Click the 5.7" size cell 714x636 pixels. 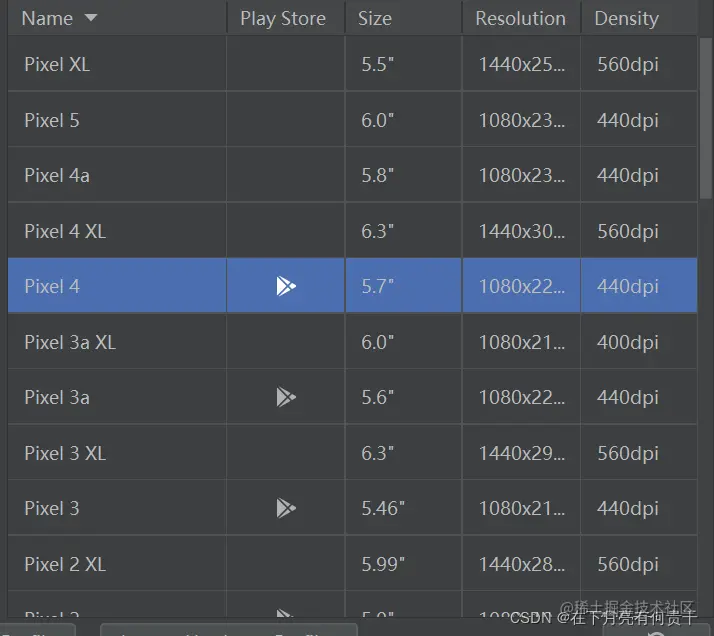403,286
